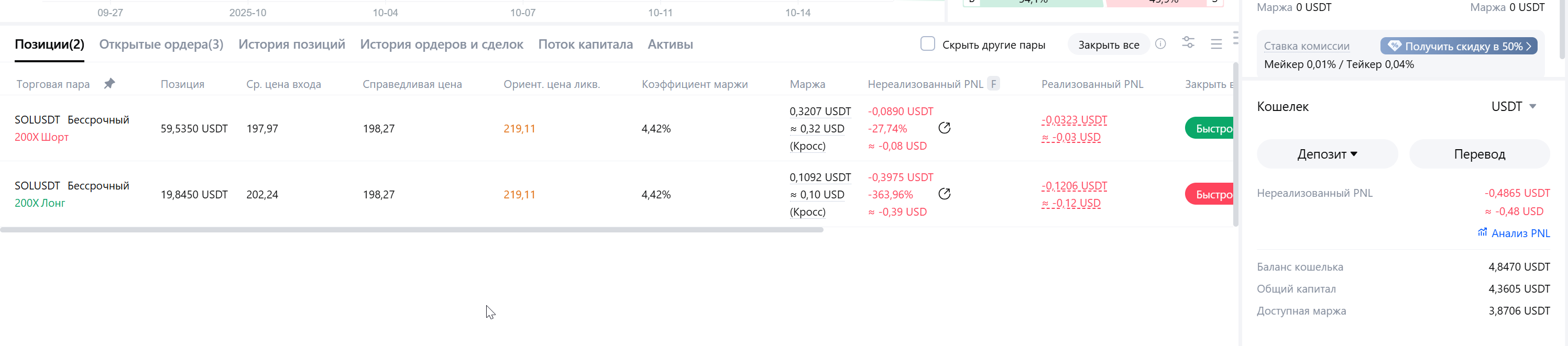Open the Получить скидку в 50% banner
Viewport: 1568px width, 346px height.
point(1459,46)
